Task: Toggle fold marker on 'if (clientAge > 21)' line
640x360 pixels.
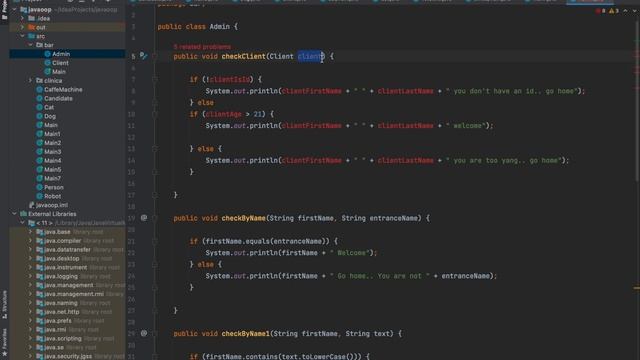Action: (155, 114)
